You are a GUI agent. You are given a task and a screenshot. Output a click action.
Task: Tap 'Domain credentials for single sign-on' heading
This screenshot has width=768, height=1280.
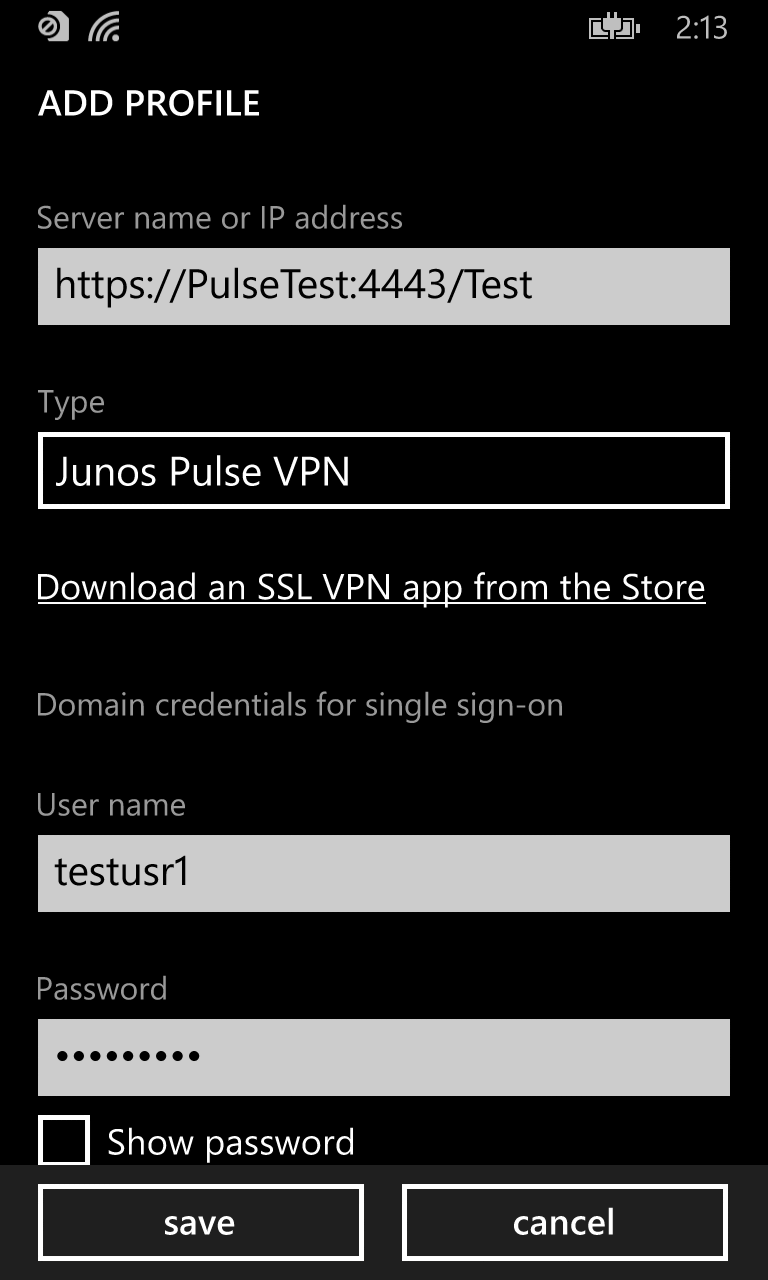click(x=299, y=705)
